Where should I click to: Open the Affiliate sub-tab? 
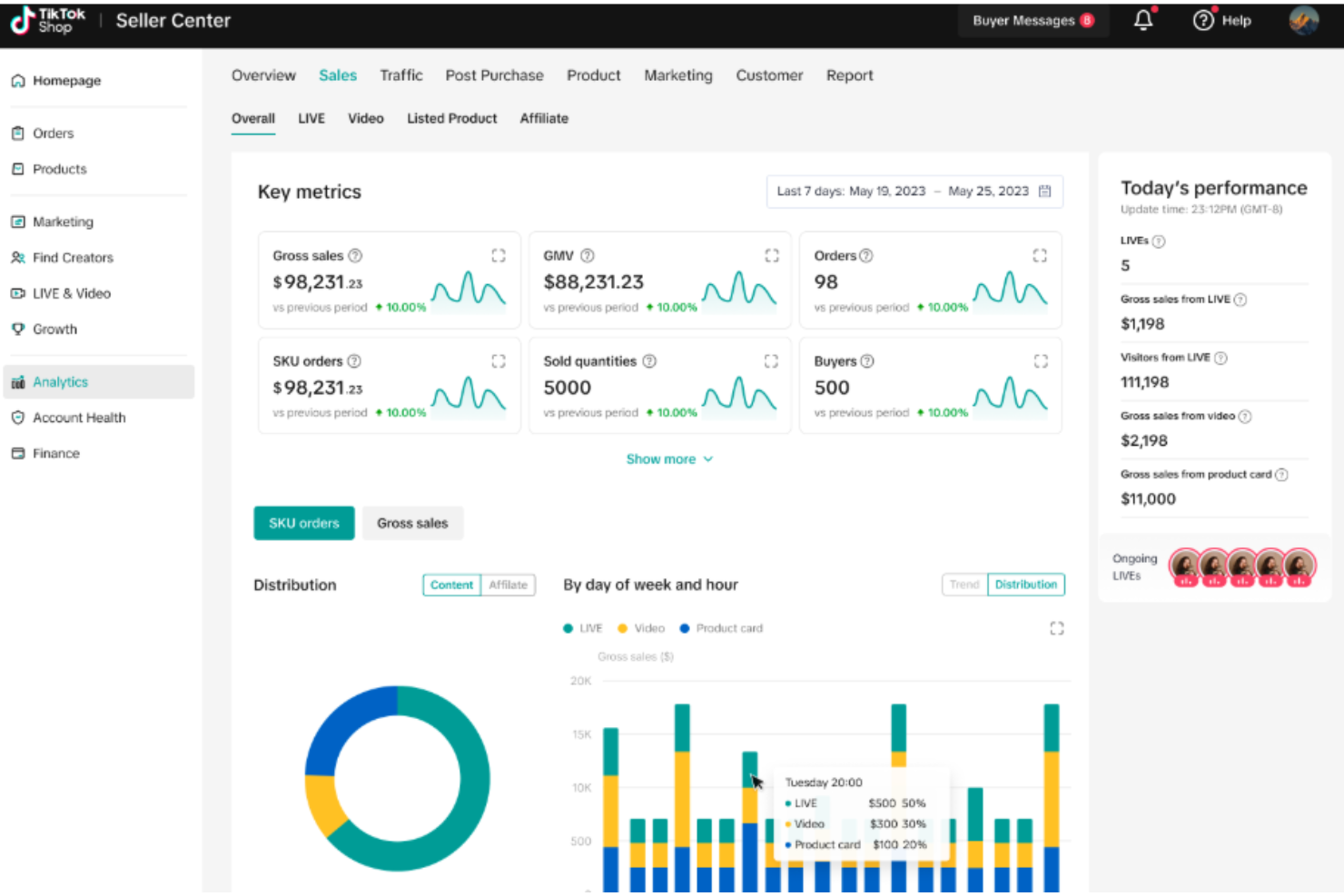pos(543,118)
